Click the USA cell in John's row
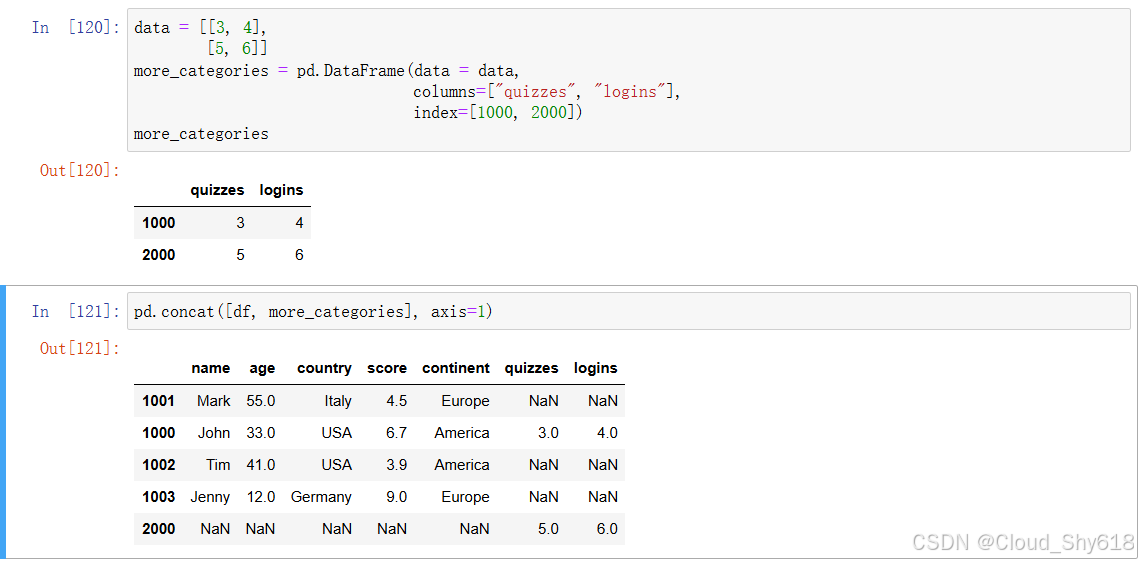Image resolution: width=1138 pixels, height=562 pixels. 337,433
